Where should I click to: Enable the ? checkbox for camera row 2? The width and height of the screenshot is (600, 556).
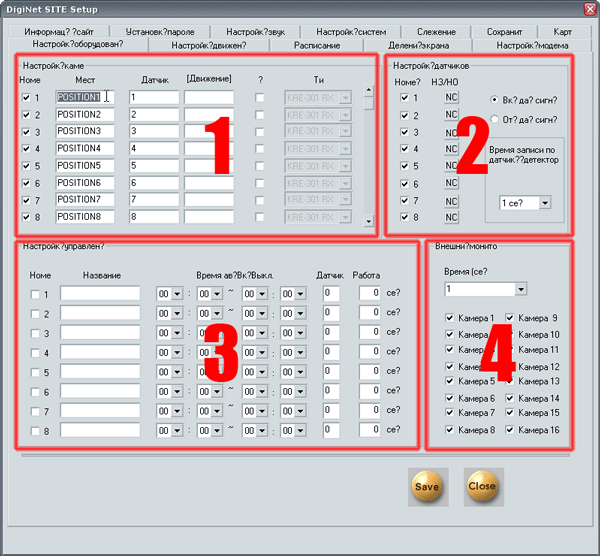(x=259, y=115)
